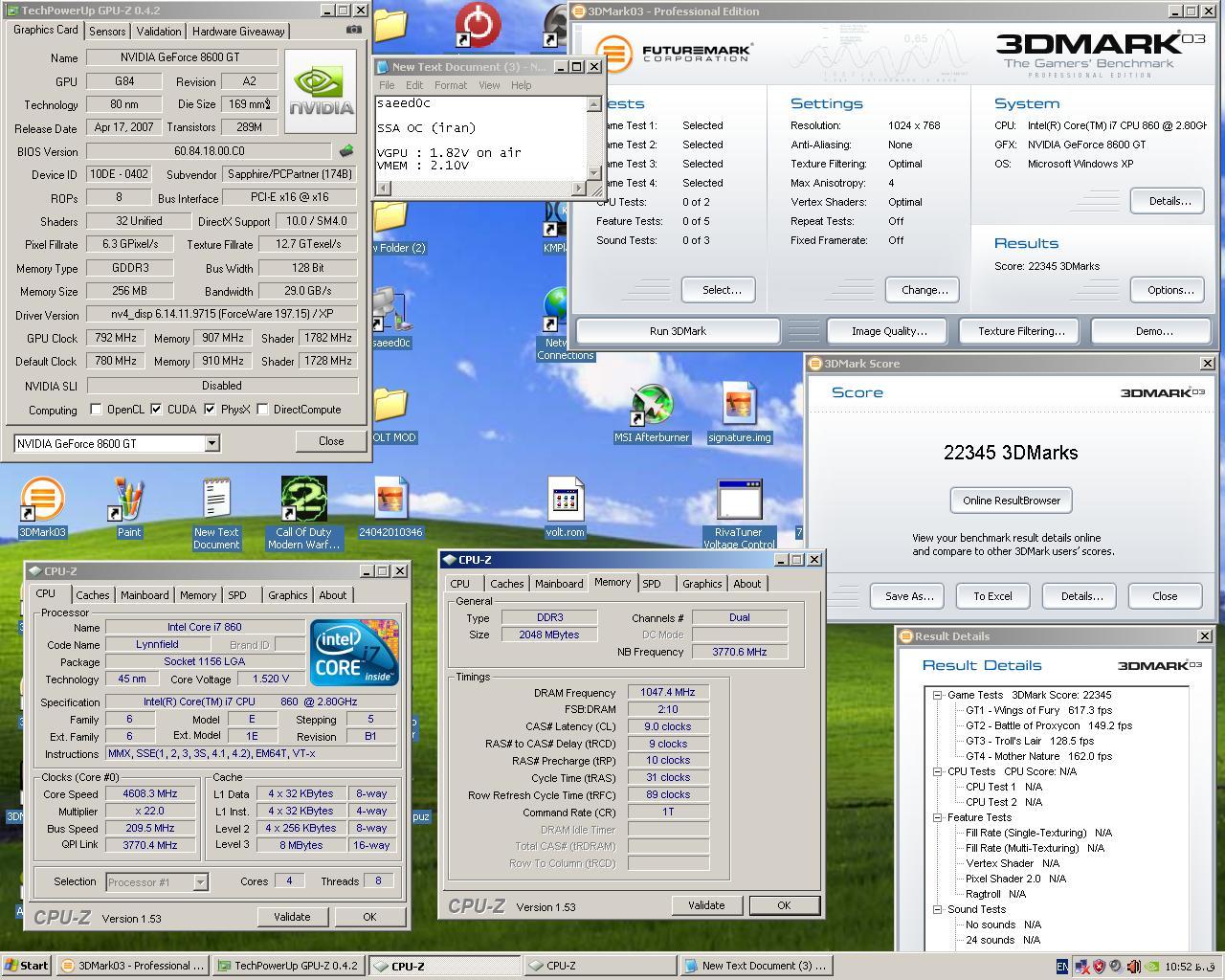This screenshot has height=980, width=1225.
Task: Toggle the PhysX checkbox in GPU-Z
Action: coord(210,410)
